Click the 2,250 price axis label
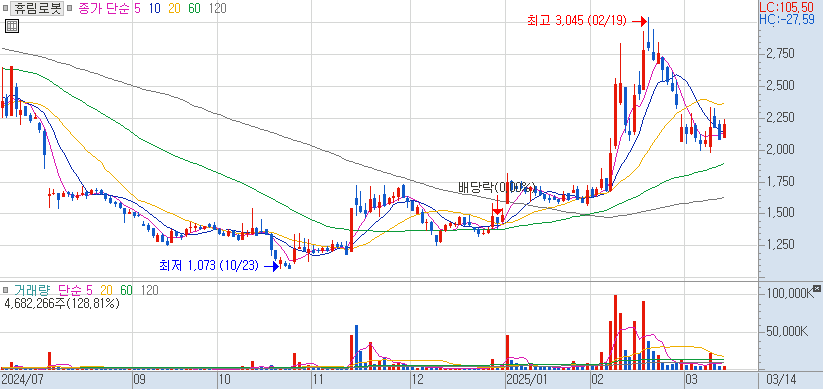 (779, 118)
